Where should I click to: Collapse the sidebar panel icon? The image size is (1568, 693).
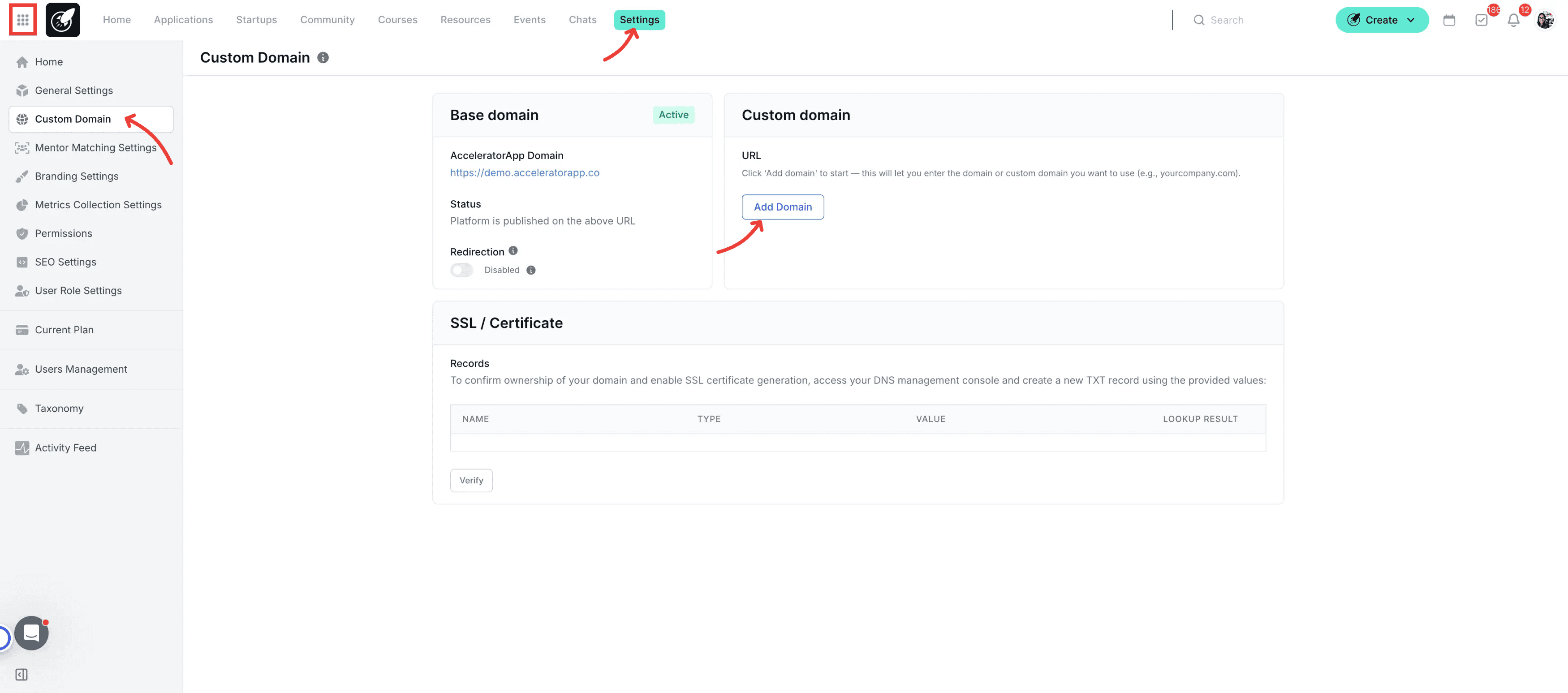[22, 674]
